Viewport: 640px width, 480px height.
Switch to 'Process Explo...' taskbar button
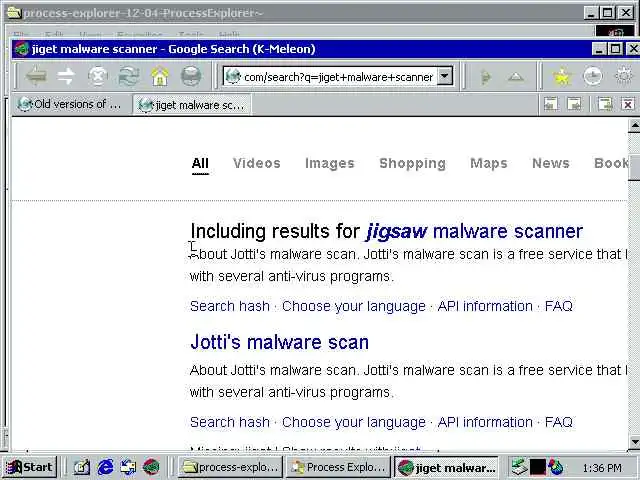tap(338, 467)
